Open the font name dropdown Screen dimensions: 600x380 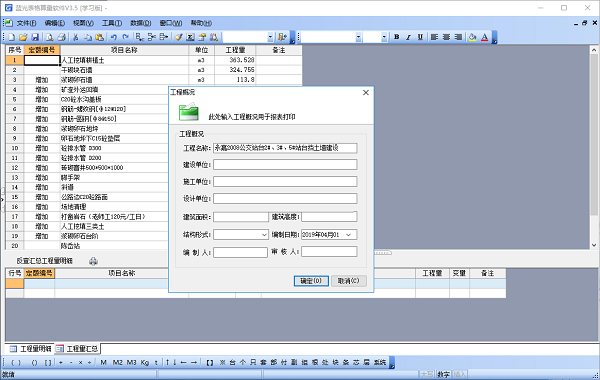(359, 37)
